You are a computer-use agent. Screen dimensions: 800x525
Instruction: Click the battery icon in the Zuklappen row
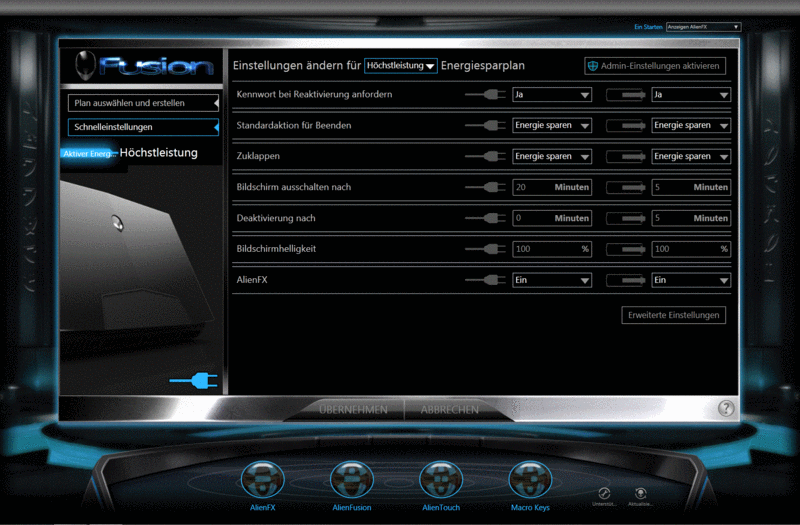(626, 157)
